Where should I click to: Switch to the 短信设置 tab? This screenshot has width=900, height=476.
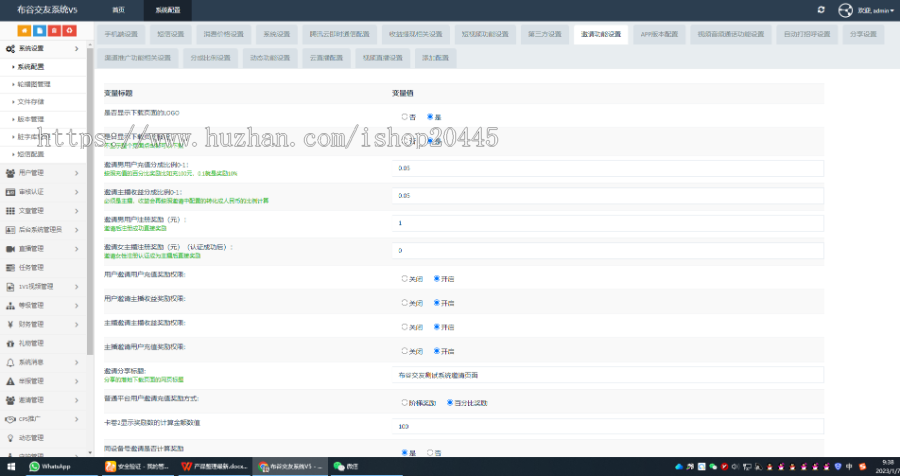tap(171, 34)
